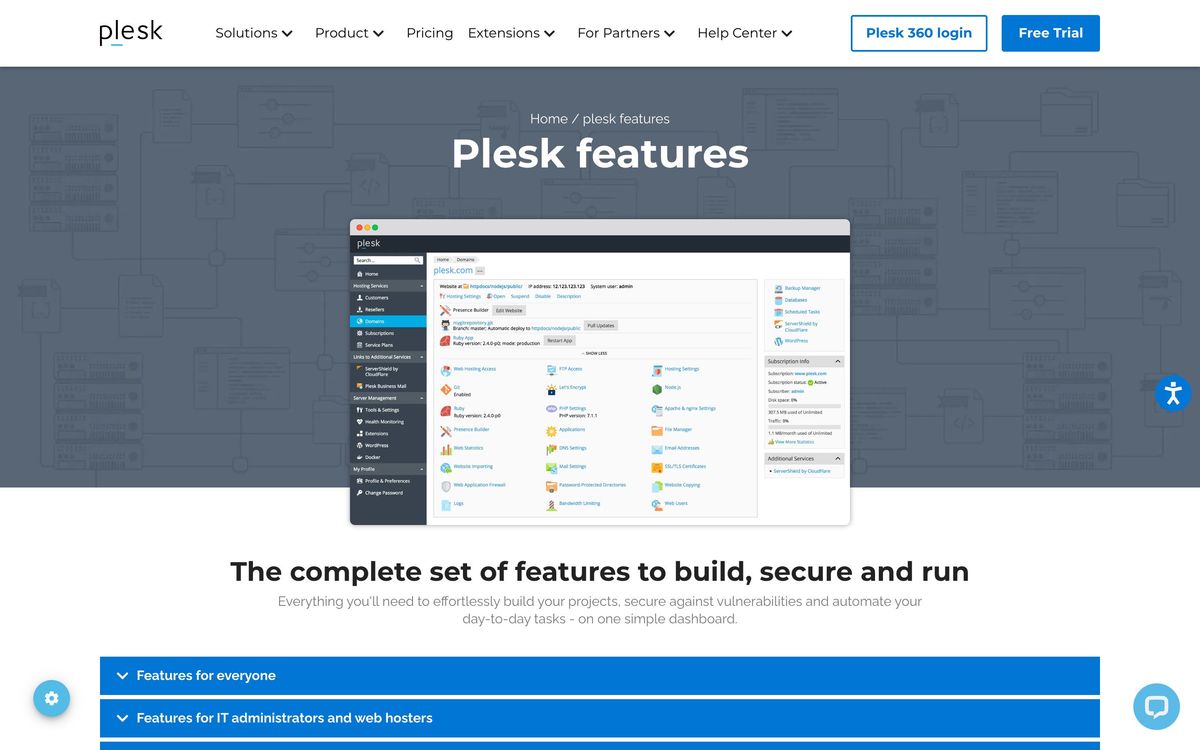Click the Node.js icon in dashboard

[657, 389]
